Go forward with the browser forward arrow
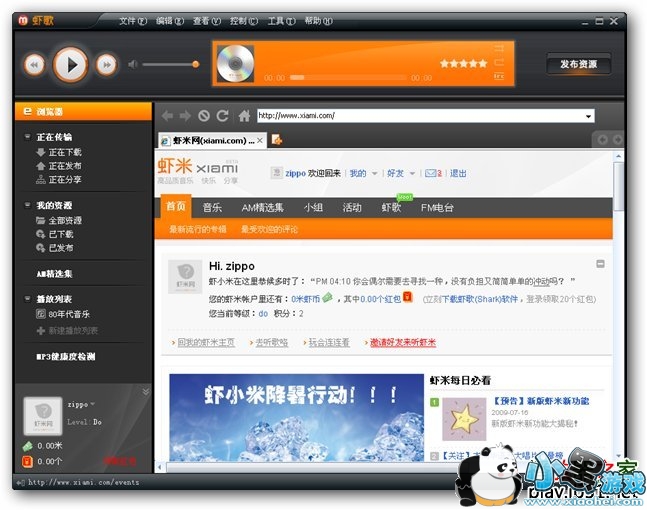Viewport: 647px width, 510px height. coord(185,116)
